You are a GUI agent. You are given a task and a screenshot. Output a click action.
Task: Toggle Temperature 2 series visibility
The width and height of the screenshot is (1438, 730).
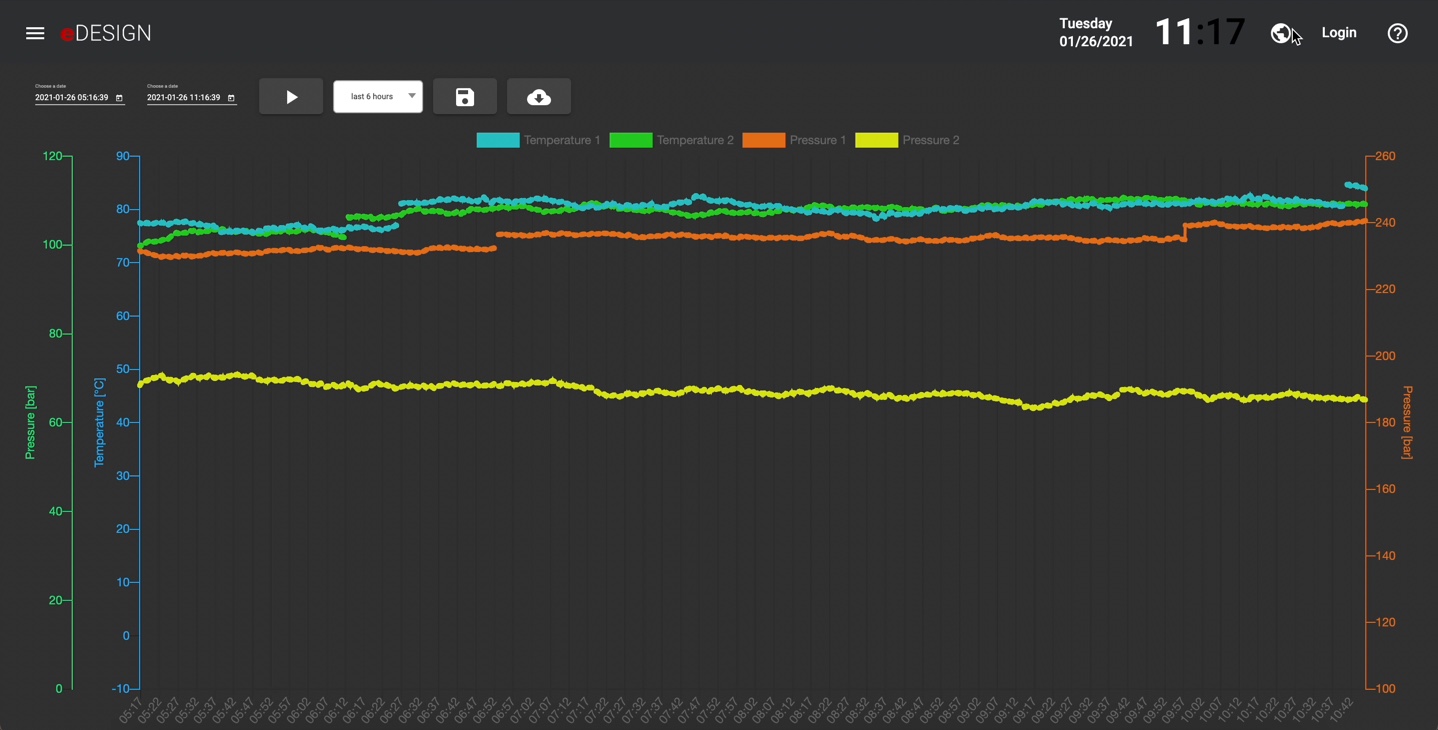[x=695, y=140]
